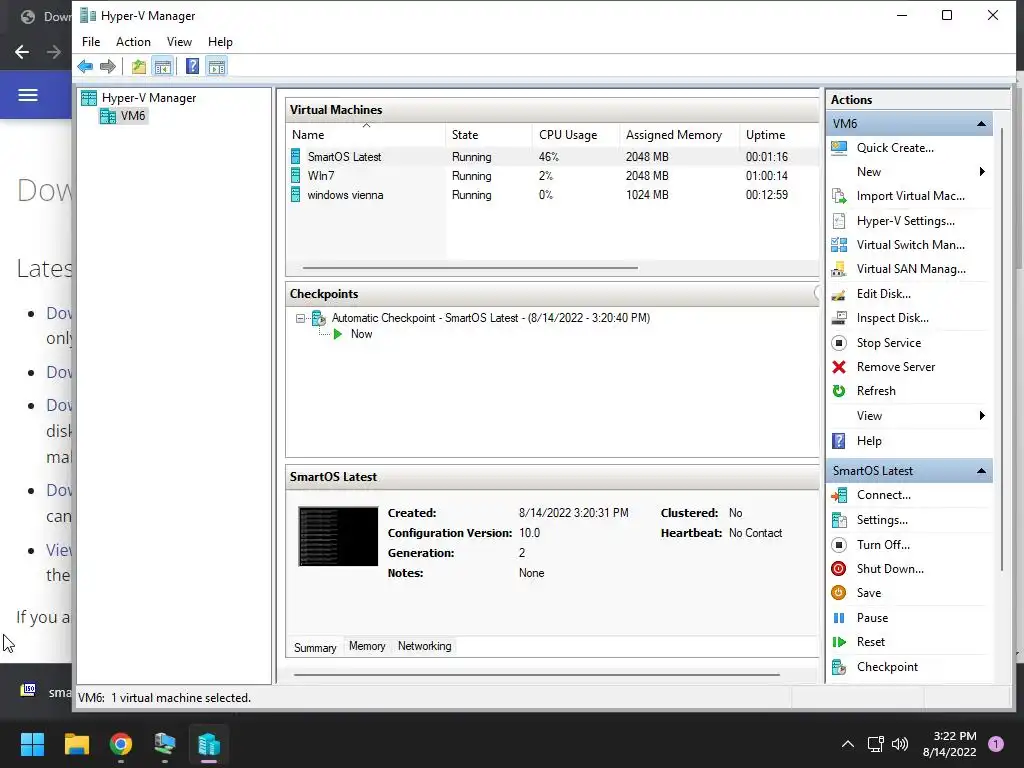This screenshot has height=768, width=1024.
Task: Collapse the VM6 actions section
Action: [x=981, y=123]
